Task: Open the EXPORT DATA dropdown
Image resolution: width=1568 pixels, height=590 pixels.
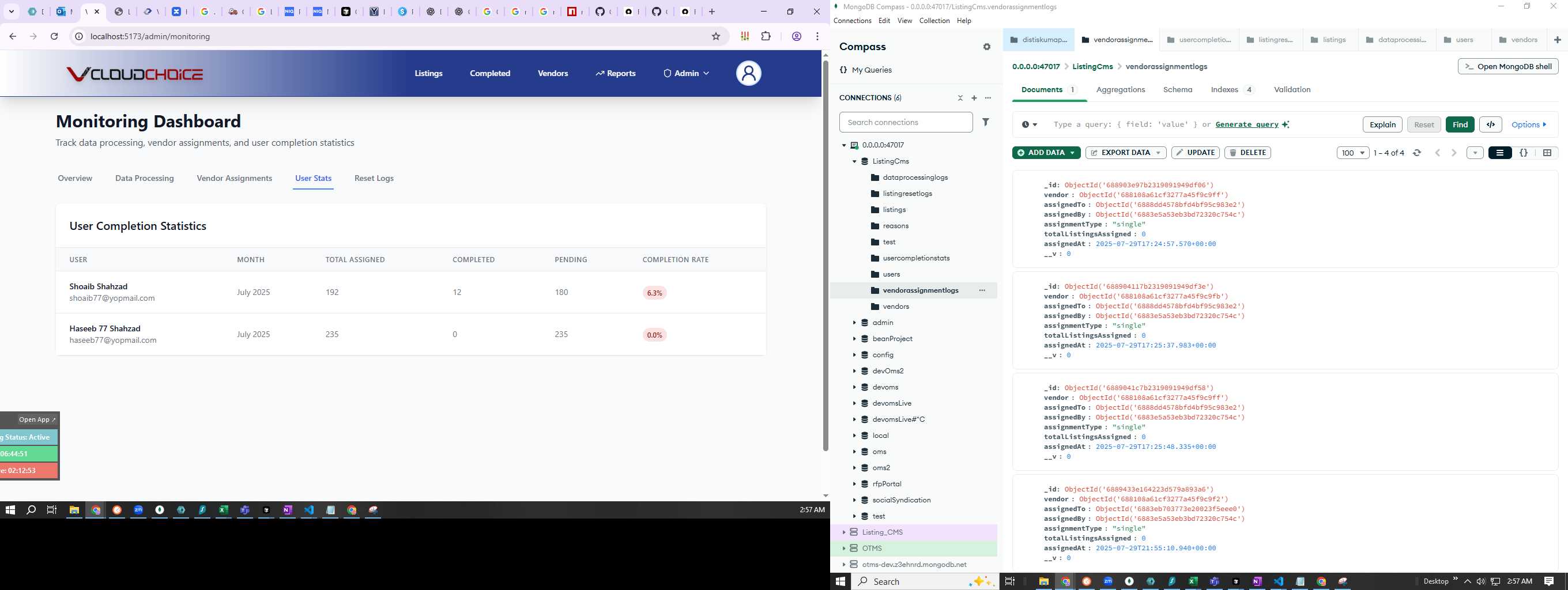Action: click(x=1126, y=153)
